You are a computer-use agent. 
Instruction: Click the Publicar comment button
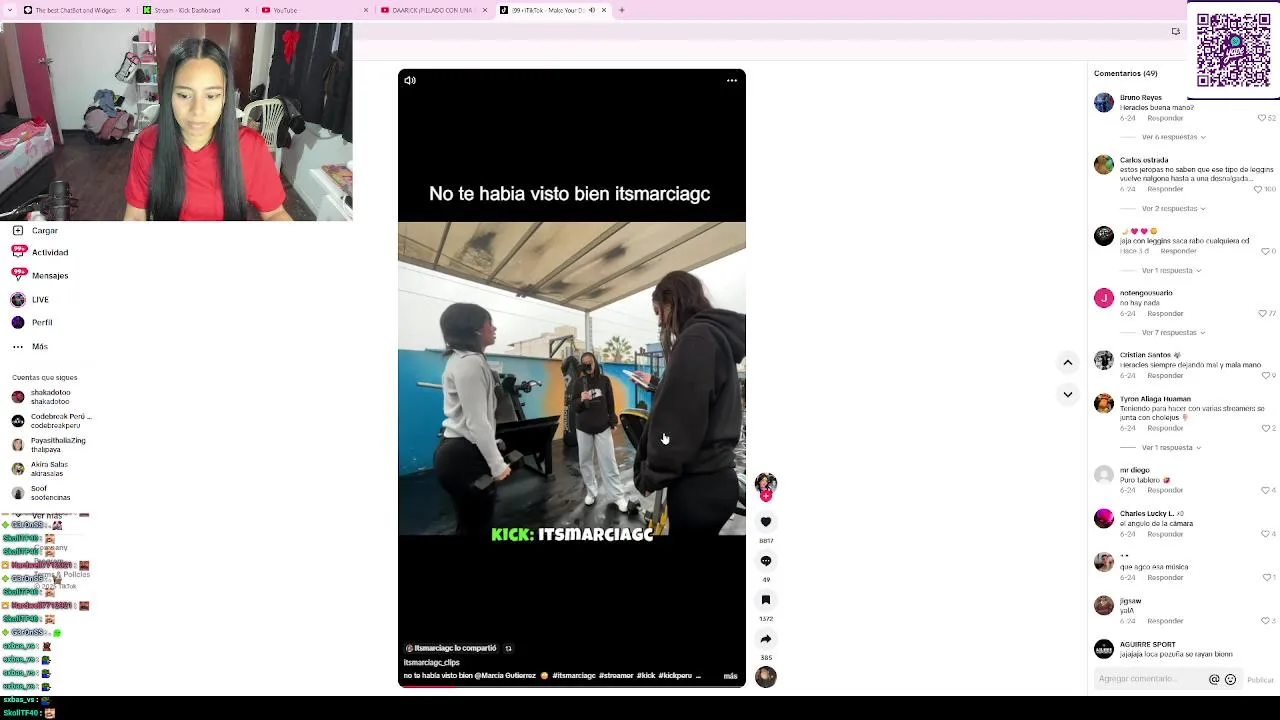point(1260,680)
